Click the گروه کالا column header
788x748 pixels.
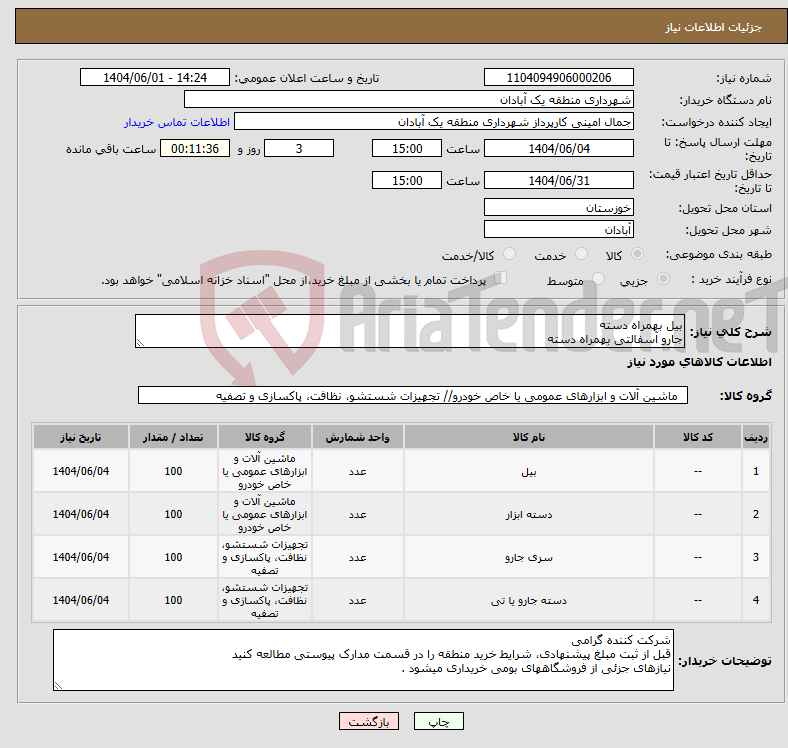[265, 437]
